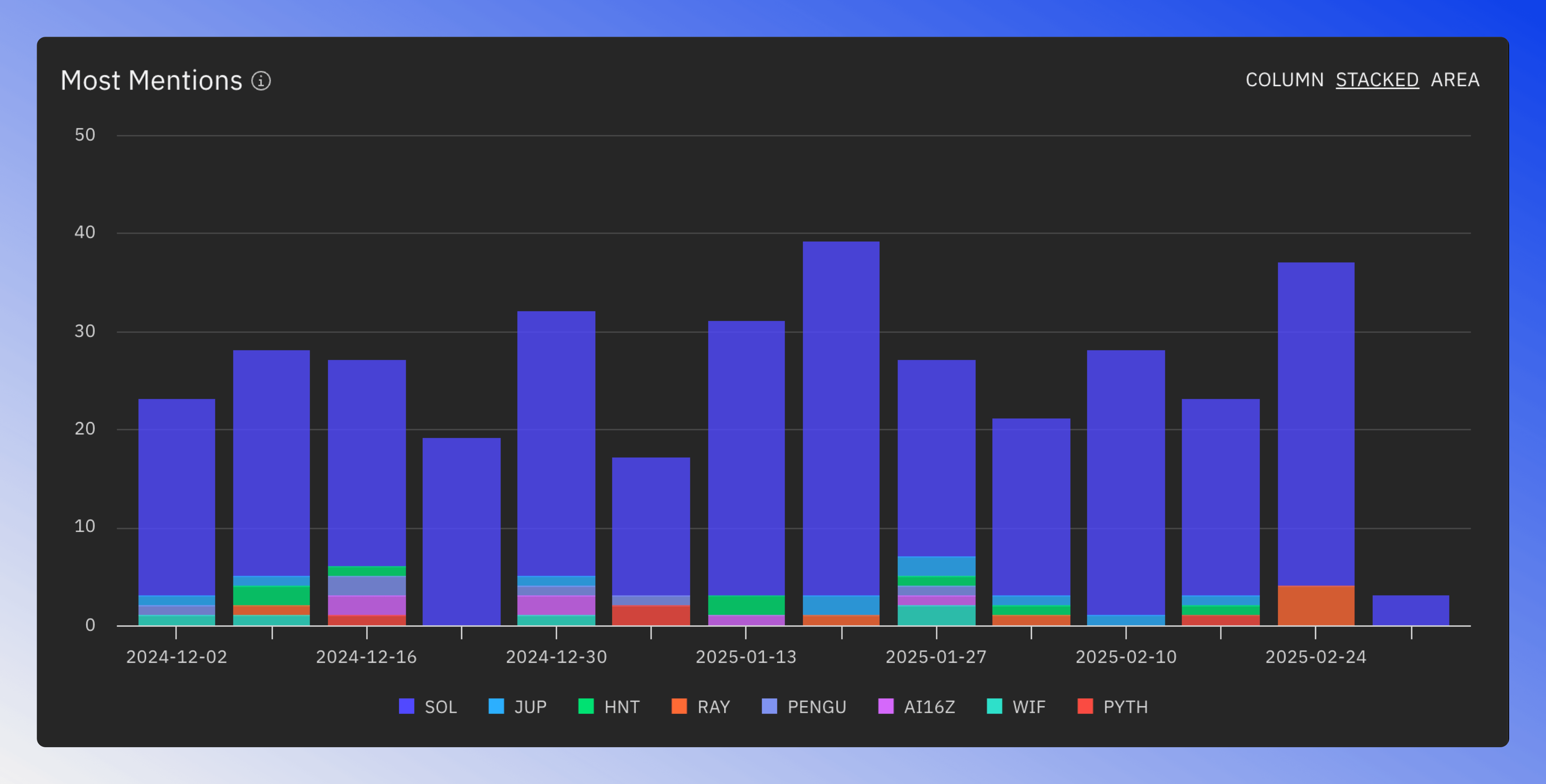1546x784 pixels.
Task: Click the 2025-02-10 axis label
Action: click(1126, 657)
